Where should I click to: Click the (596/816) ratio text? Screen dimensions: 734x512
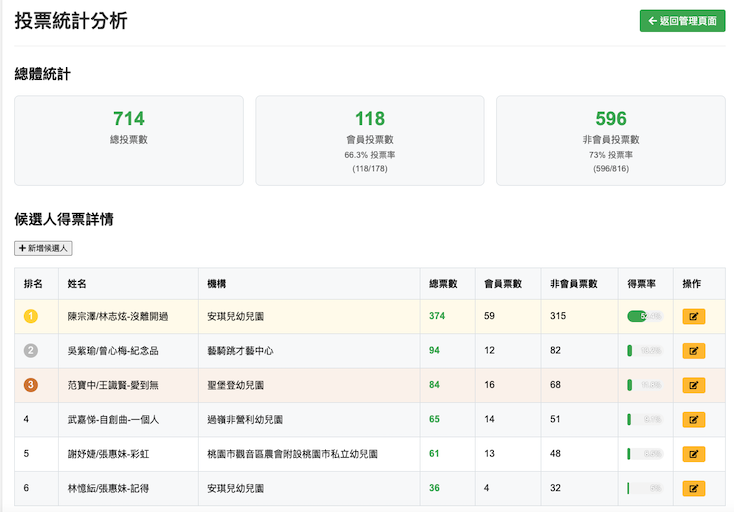pos(611,168)
